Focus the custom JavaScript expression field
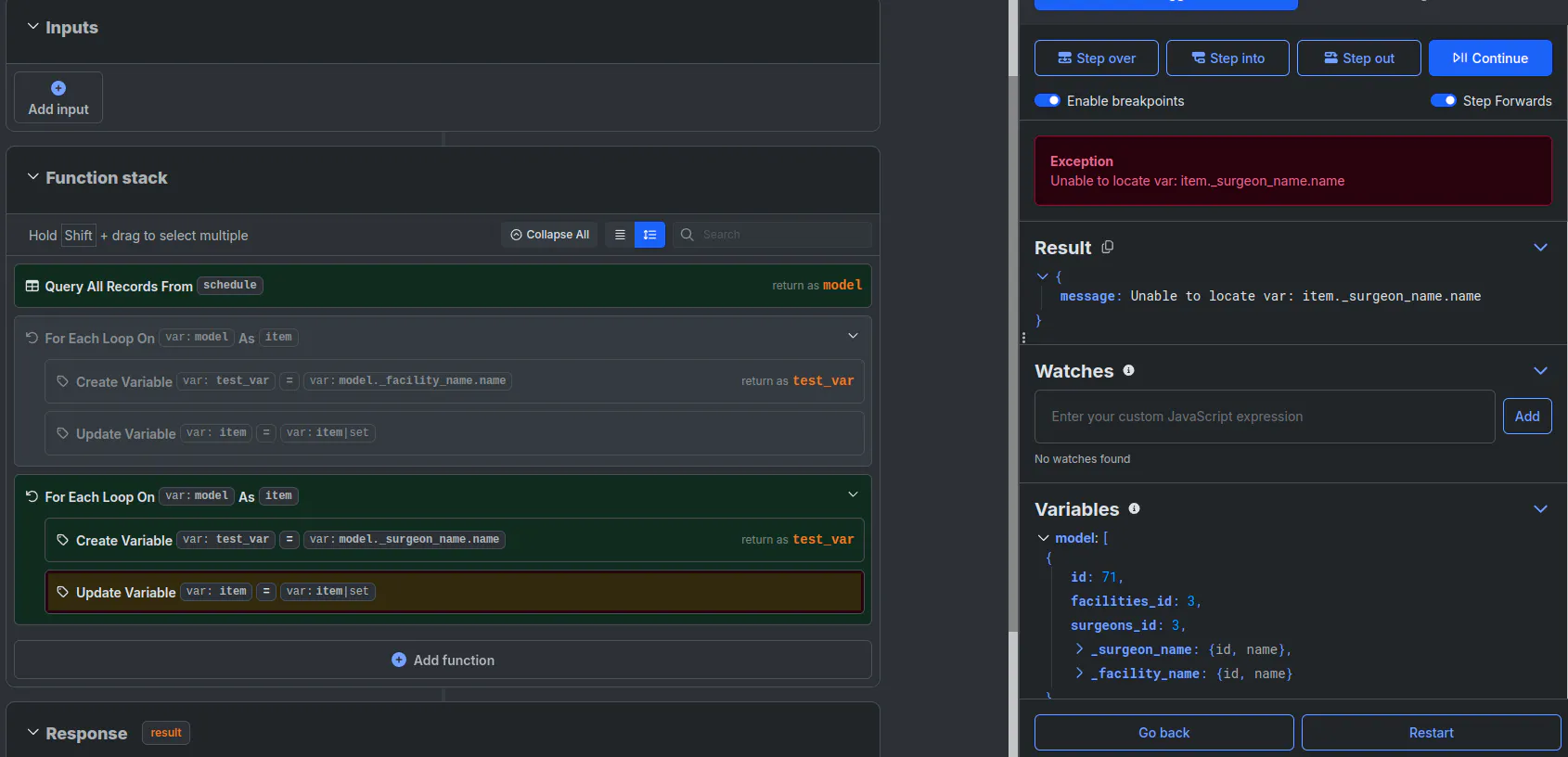This screenshot has width=1568, height=757. point(1265,417)
